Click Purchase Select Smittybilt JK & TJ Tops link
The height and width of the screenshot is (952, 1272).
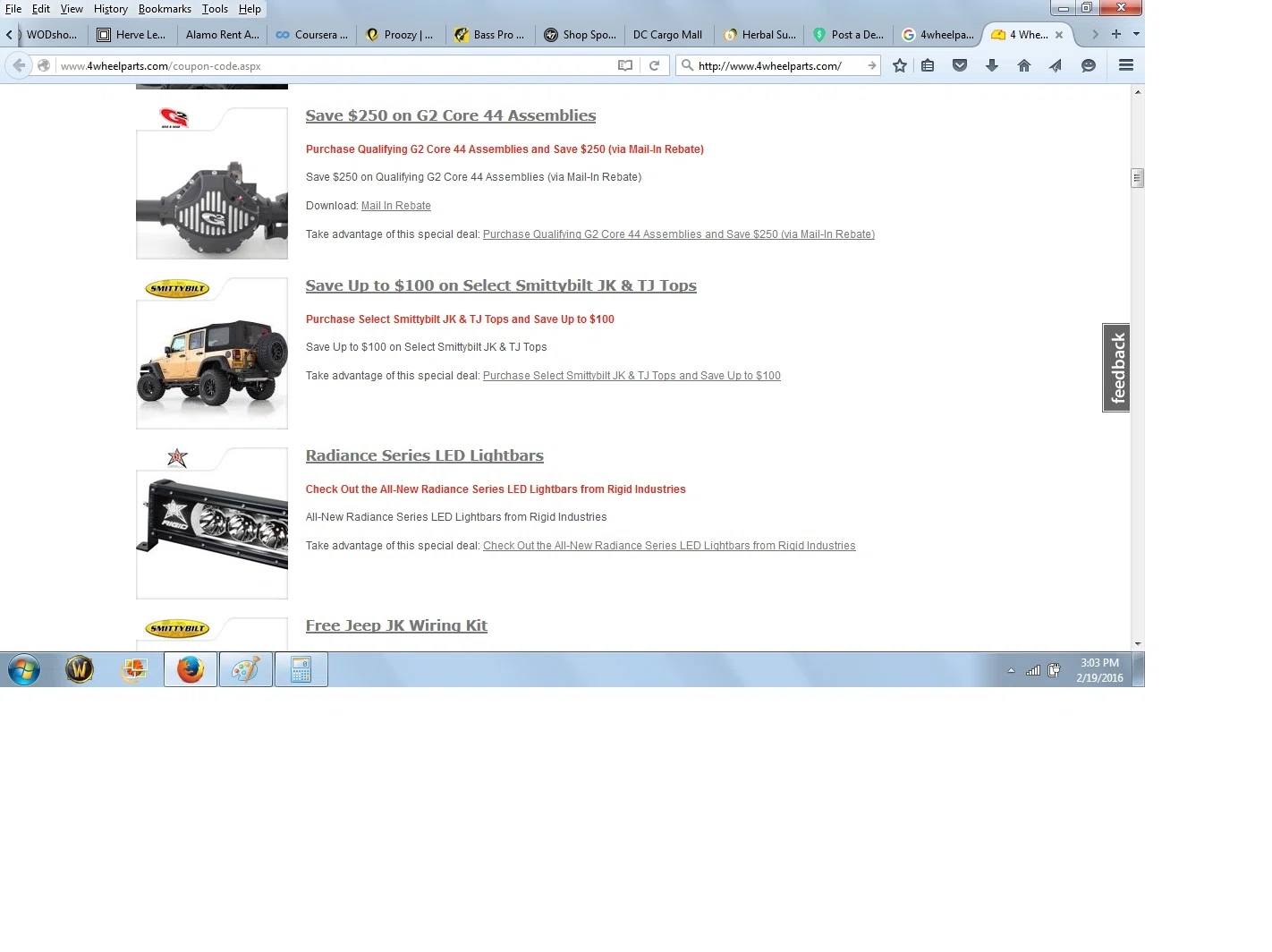632,376
